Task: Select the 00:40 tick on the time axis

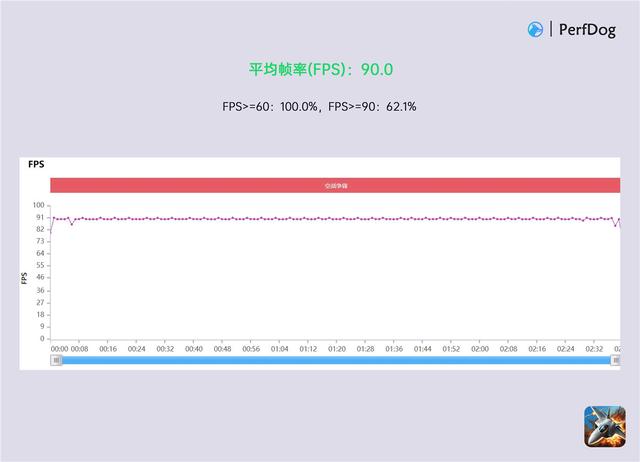Action: click(194, 349)
